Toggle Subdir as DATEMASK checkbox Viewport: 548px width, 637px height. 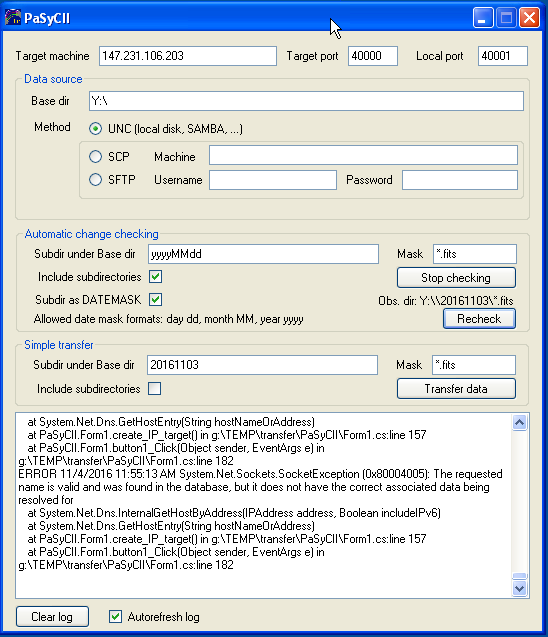pos(155,300)
